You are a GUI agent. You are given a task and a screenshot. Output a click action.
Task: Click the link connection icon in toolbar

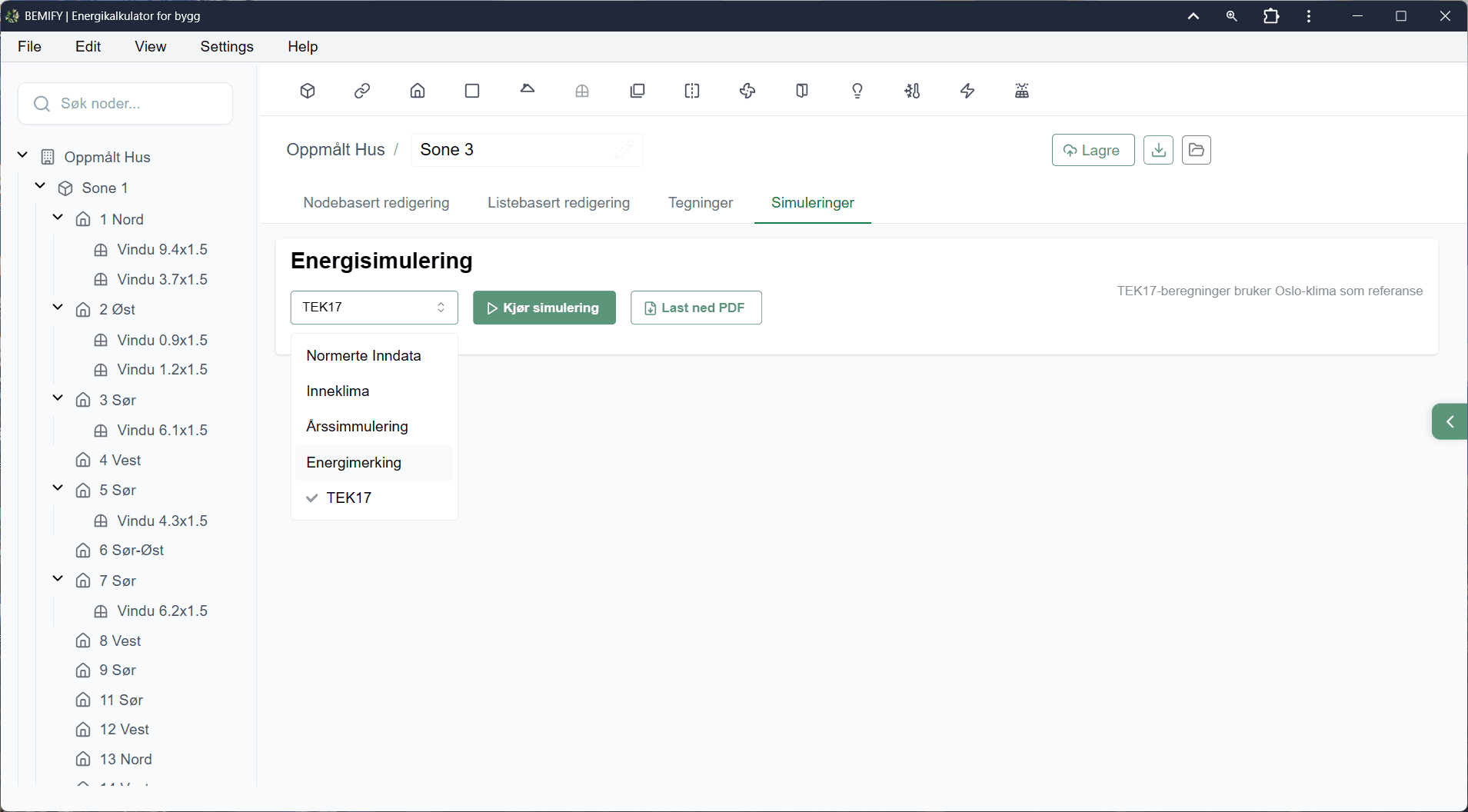pos(362,91)
